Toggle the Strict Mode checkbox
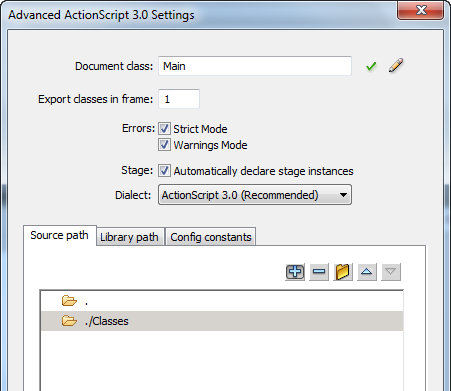The image size is (451, 391). tap(164, 129)
